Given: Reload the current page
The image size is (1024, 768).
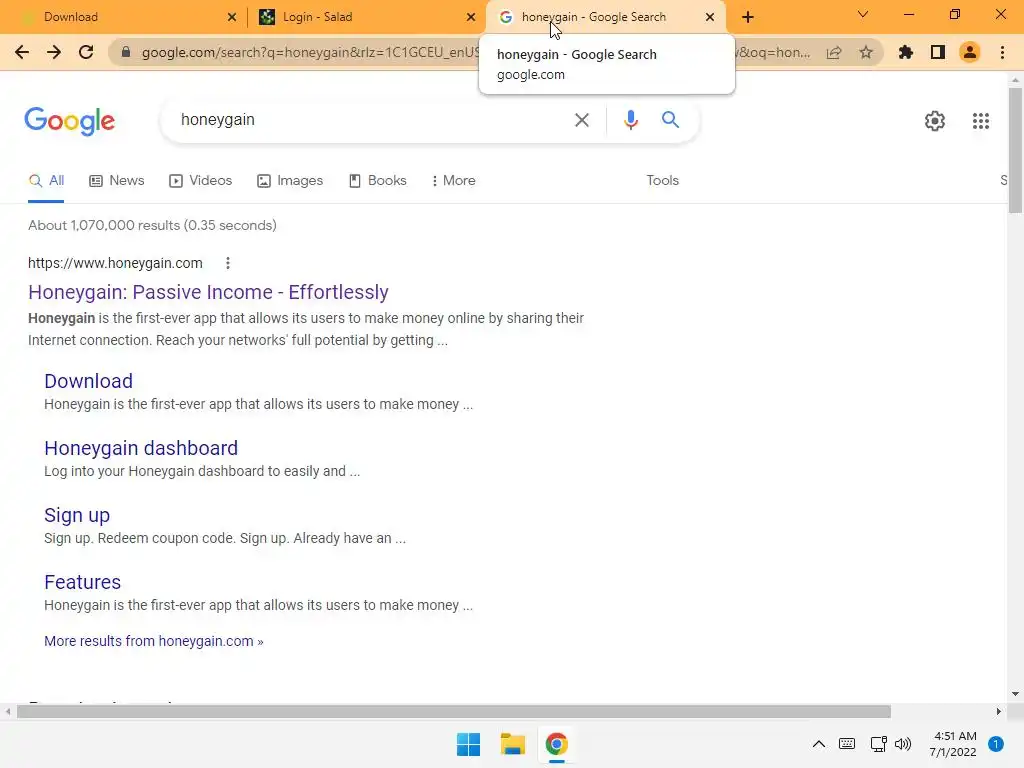Looking at the screenshot, I should tap(86, 52).
